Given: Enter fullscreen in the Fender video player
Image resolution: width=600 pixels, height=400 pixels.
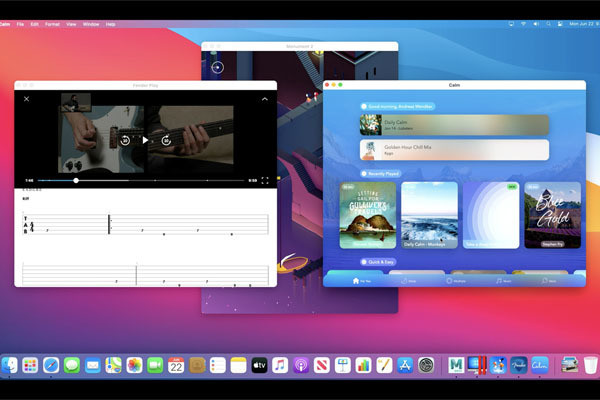Looking at the screenshot, I should click(x=267, y=181).
